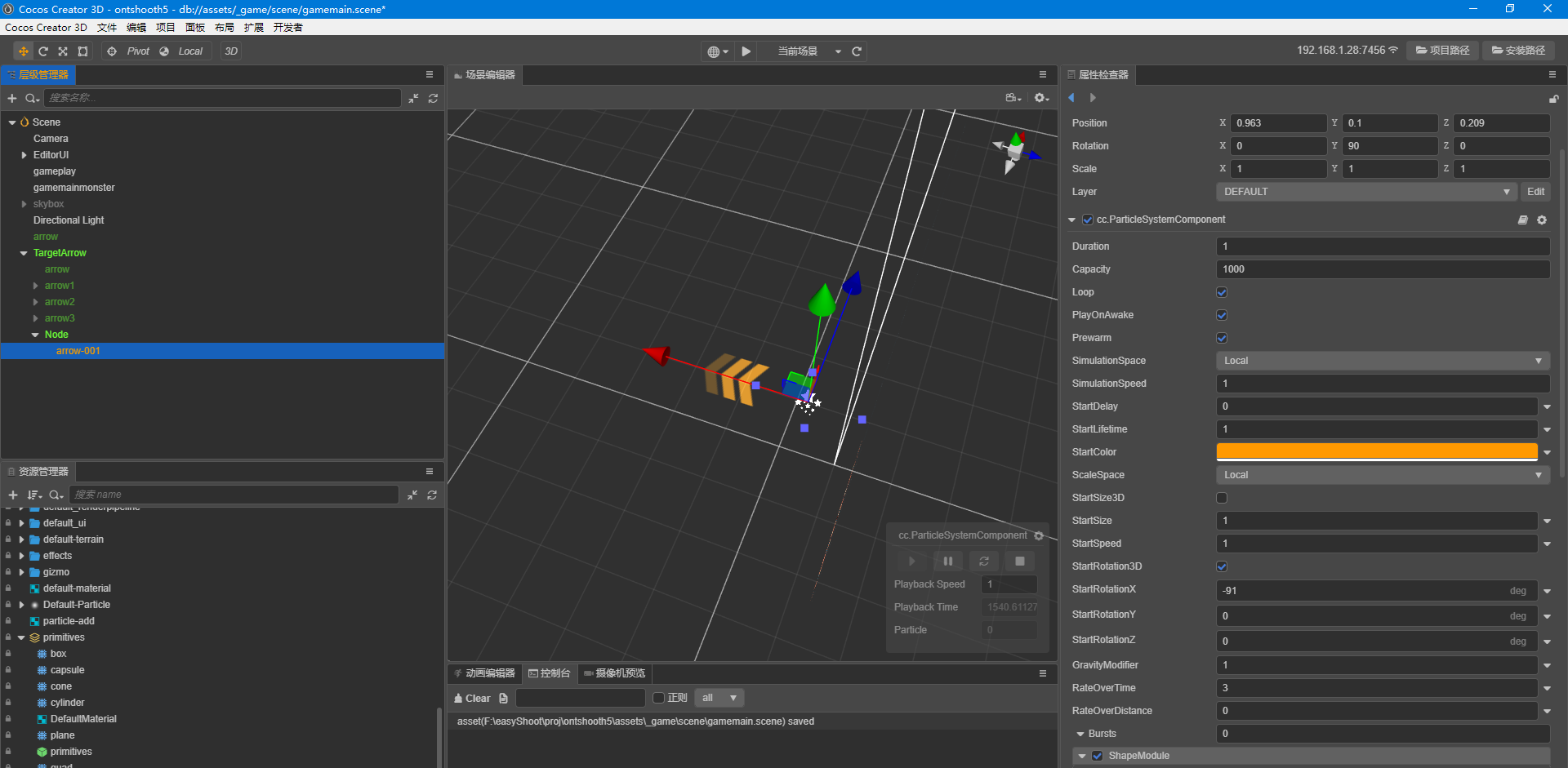Enable the 正则 regex checkbox in console
Image resolution: width=1568 pixels, height=768 pixels.
(x=658, y=698)
